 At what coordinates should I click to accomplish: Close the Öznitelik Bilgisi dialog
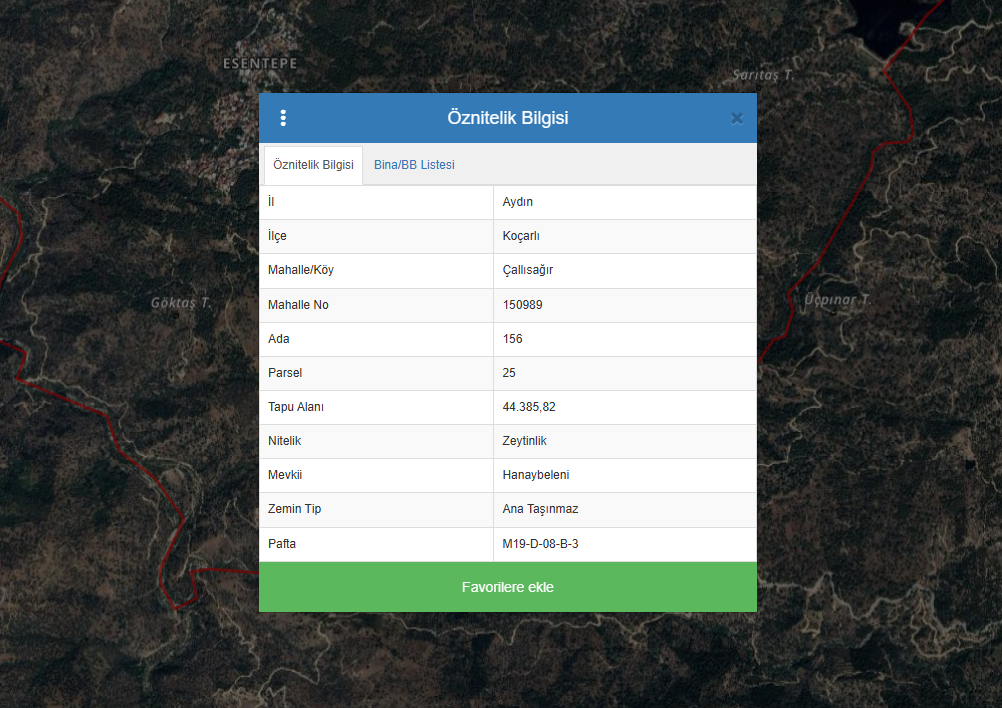pos(737,118)
